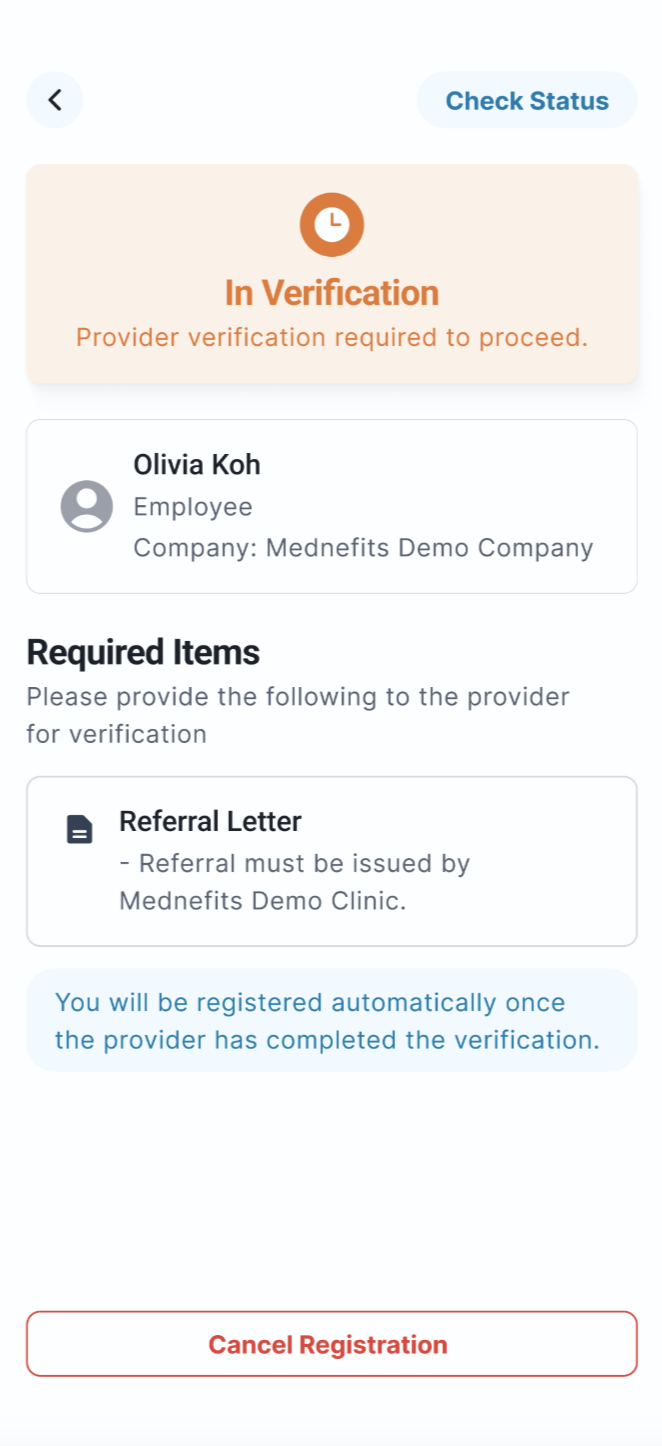Click the In Verification heading
The width and height of the screenshot is (662, 1446).
[332, 293]
